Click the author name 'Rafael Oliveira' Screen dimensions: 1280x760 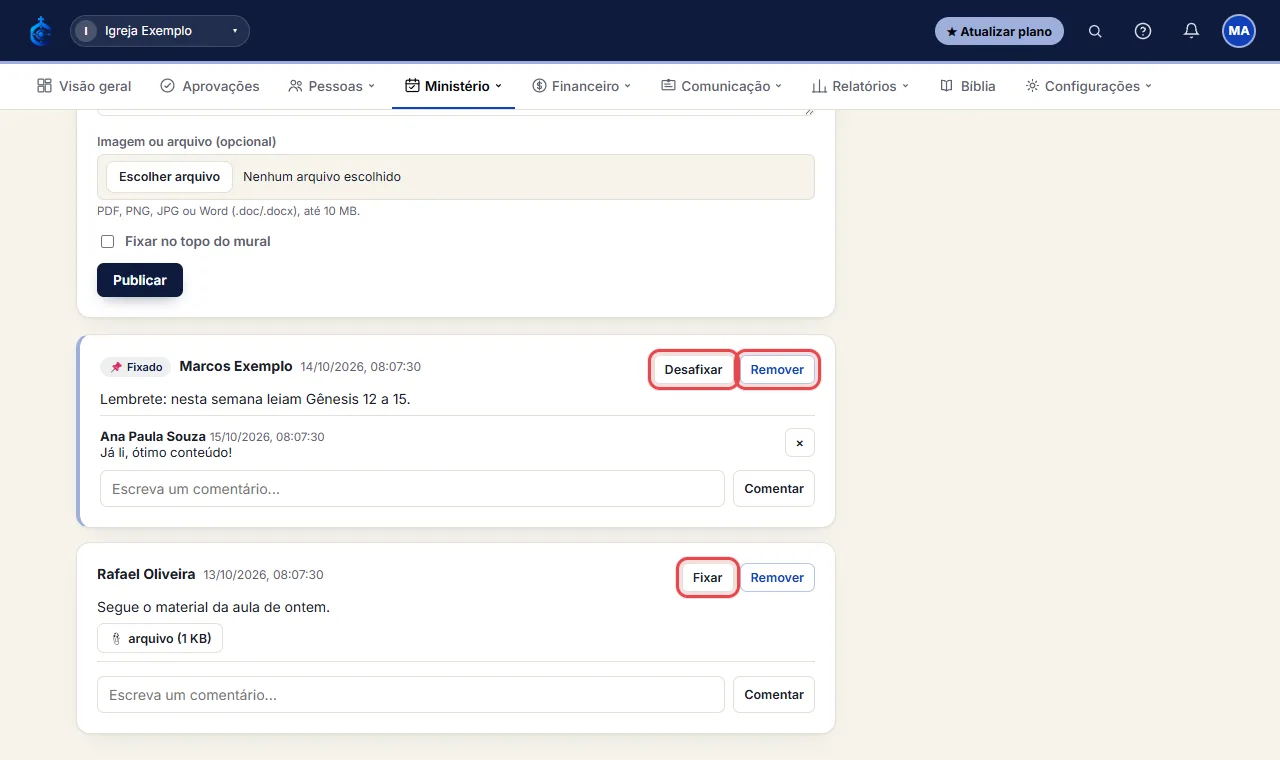pos(146,574)
